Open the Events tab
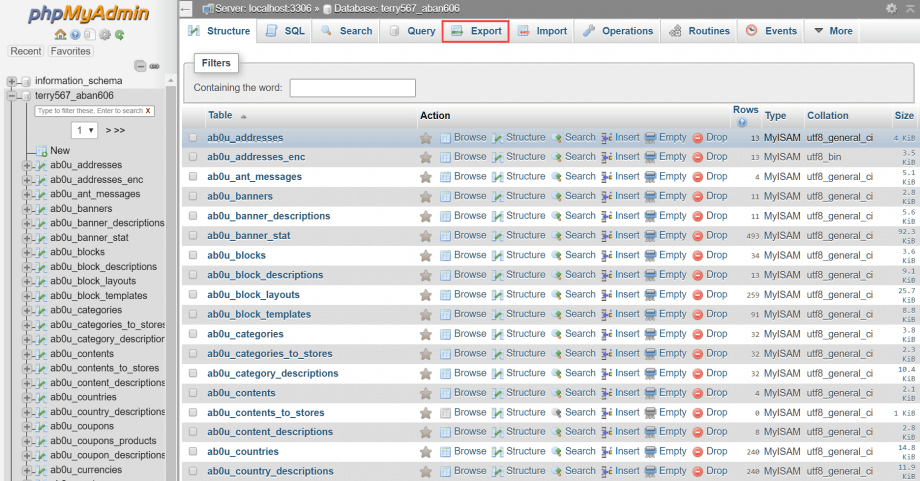920x481 pixels. point(772,31)
